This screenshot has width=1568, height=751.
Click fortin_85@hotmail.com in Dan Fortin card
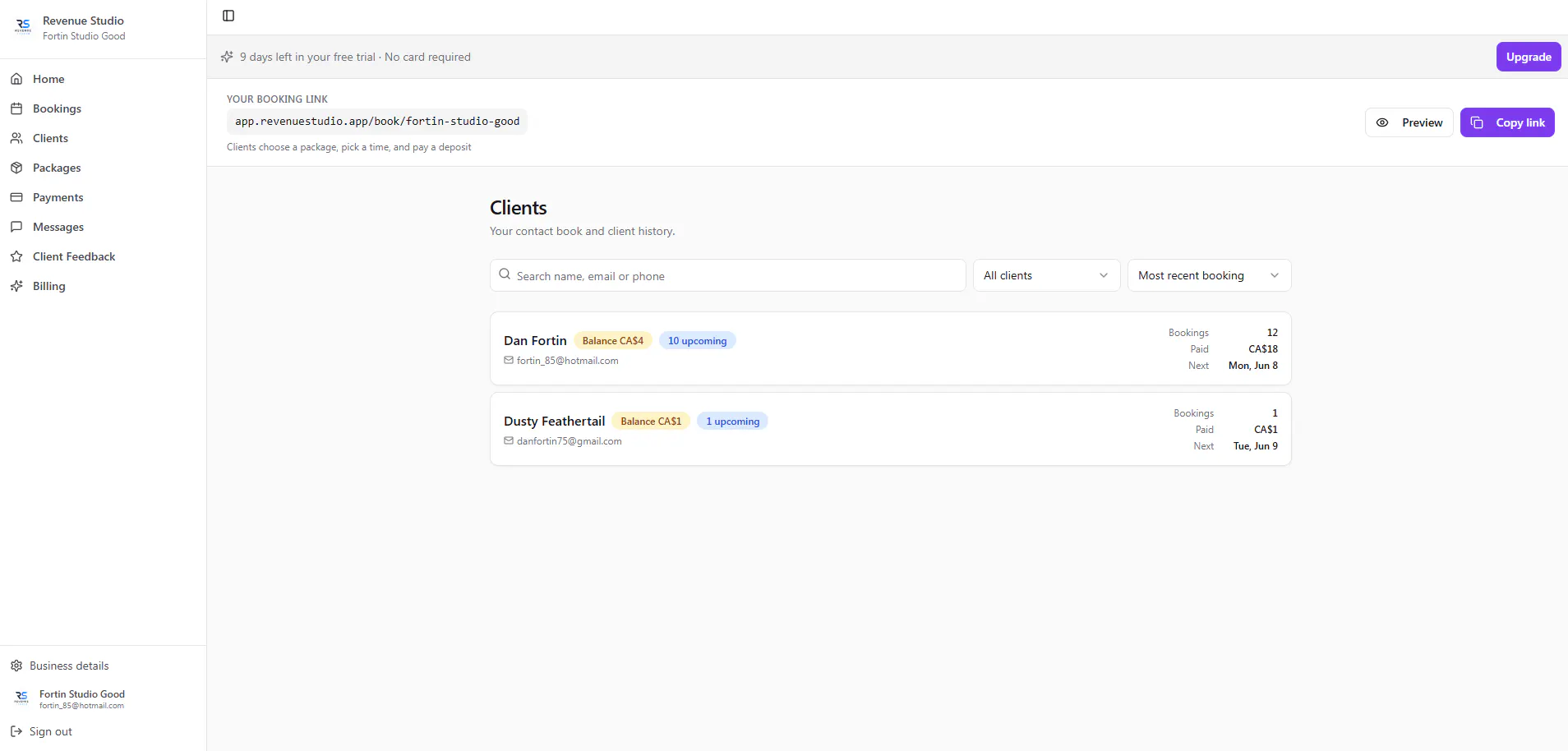(x=567, y=361)
